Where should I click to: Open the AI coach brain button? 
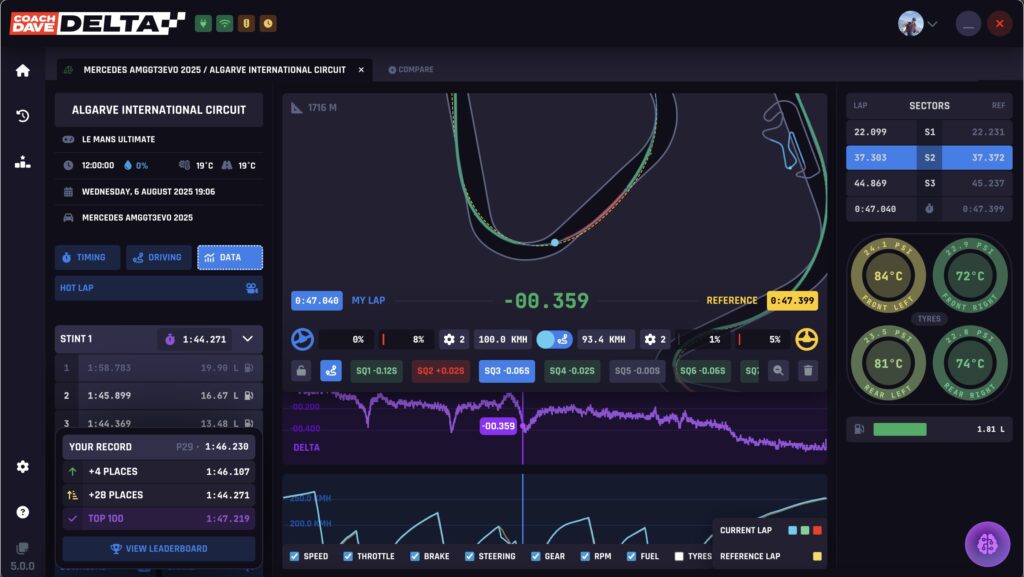click(x=987, y=544)
